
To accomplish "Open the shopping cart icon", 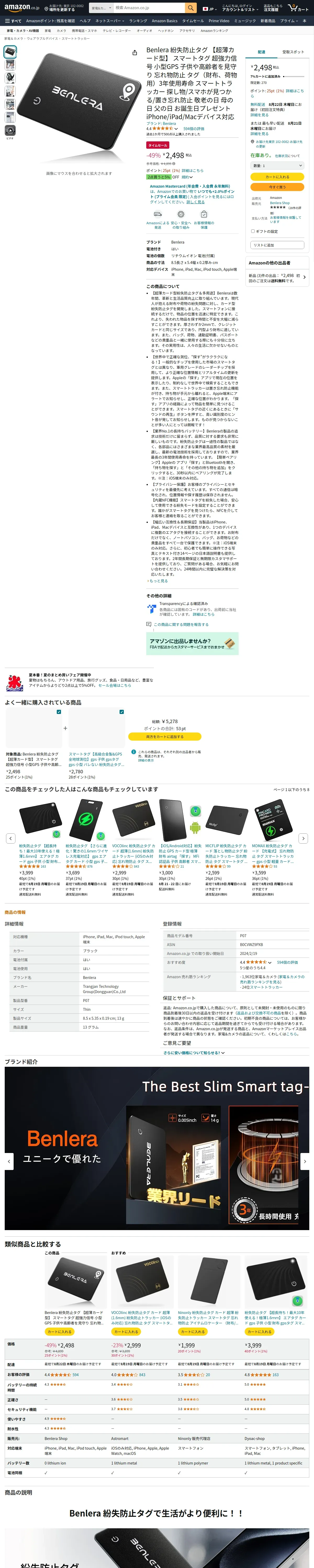I will coord(299,8).
